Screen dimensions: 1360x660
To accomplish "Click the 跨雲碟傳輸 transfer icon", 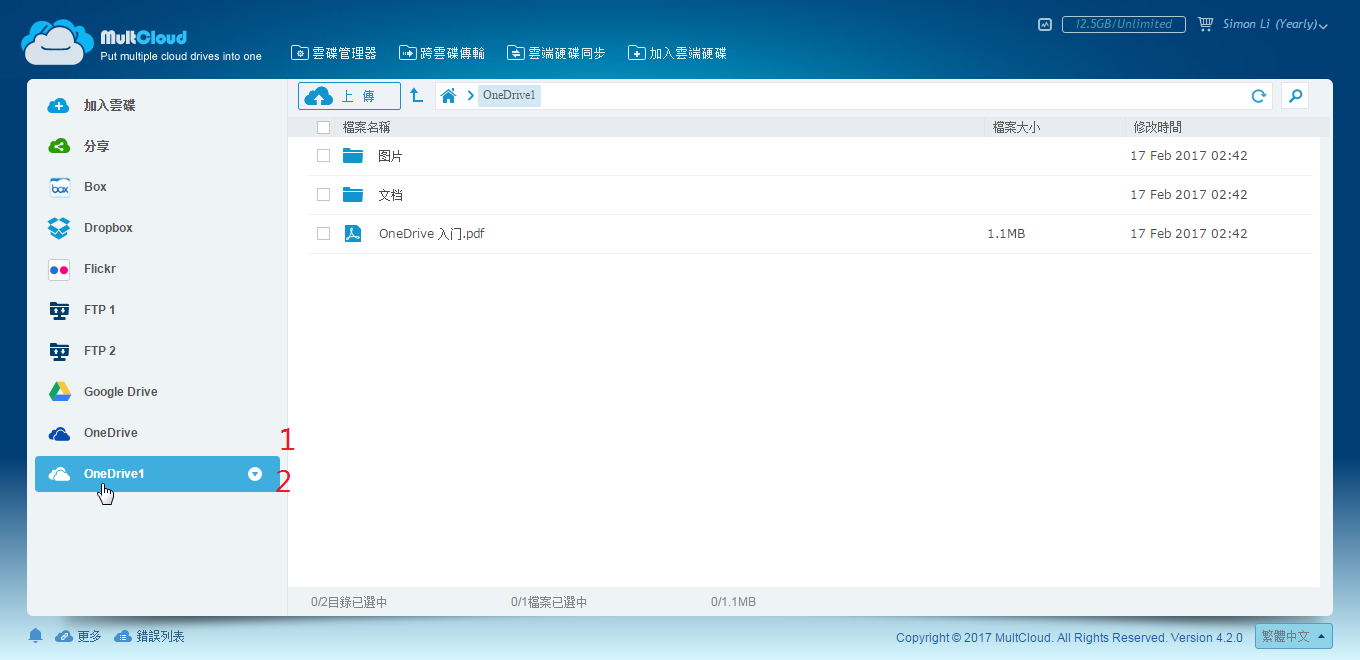I will 407,52.
